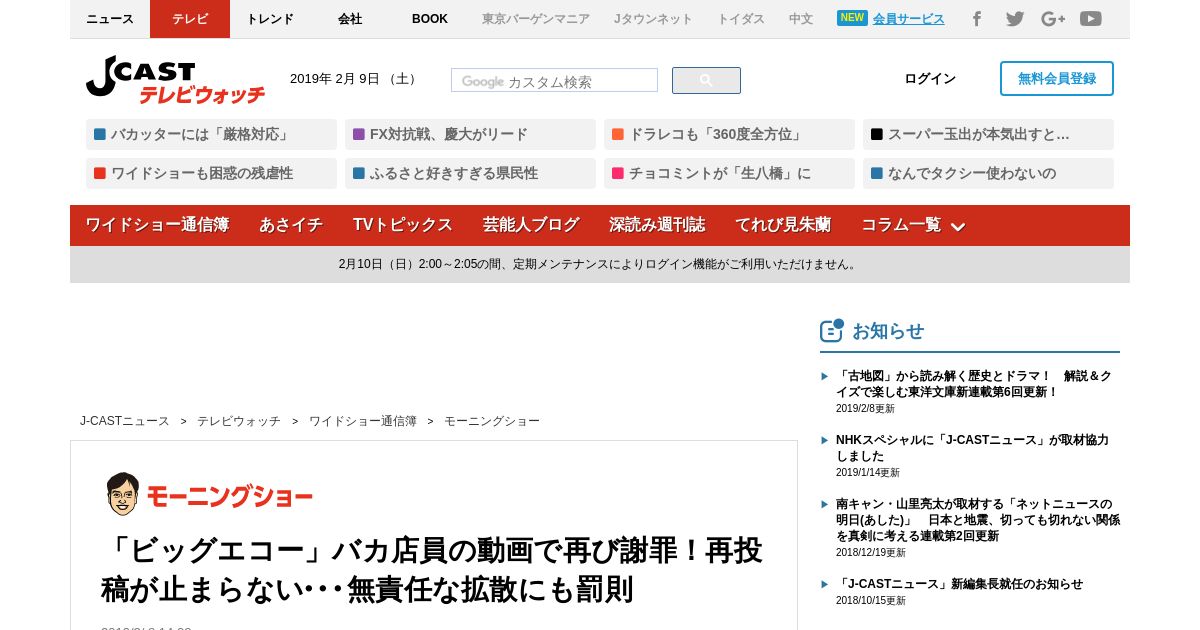Viewport: 1200px width, 630px height.
Task: Open NHKスペシャルに取材協力 notice
Action: [972, 448]
